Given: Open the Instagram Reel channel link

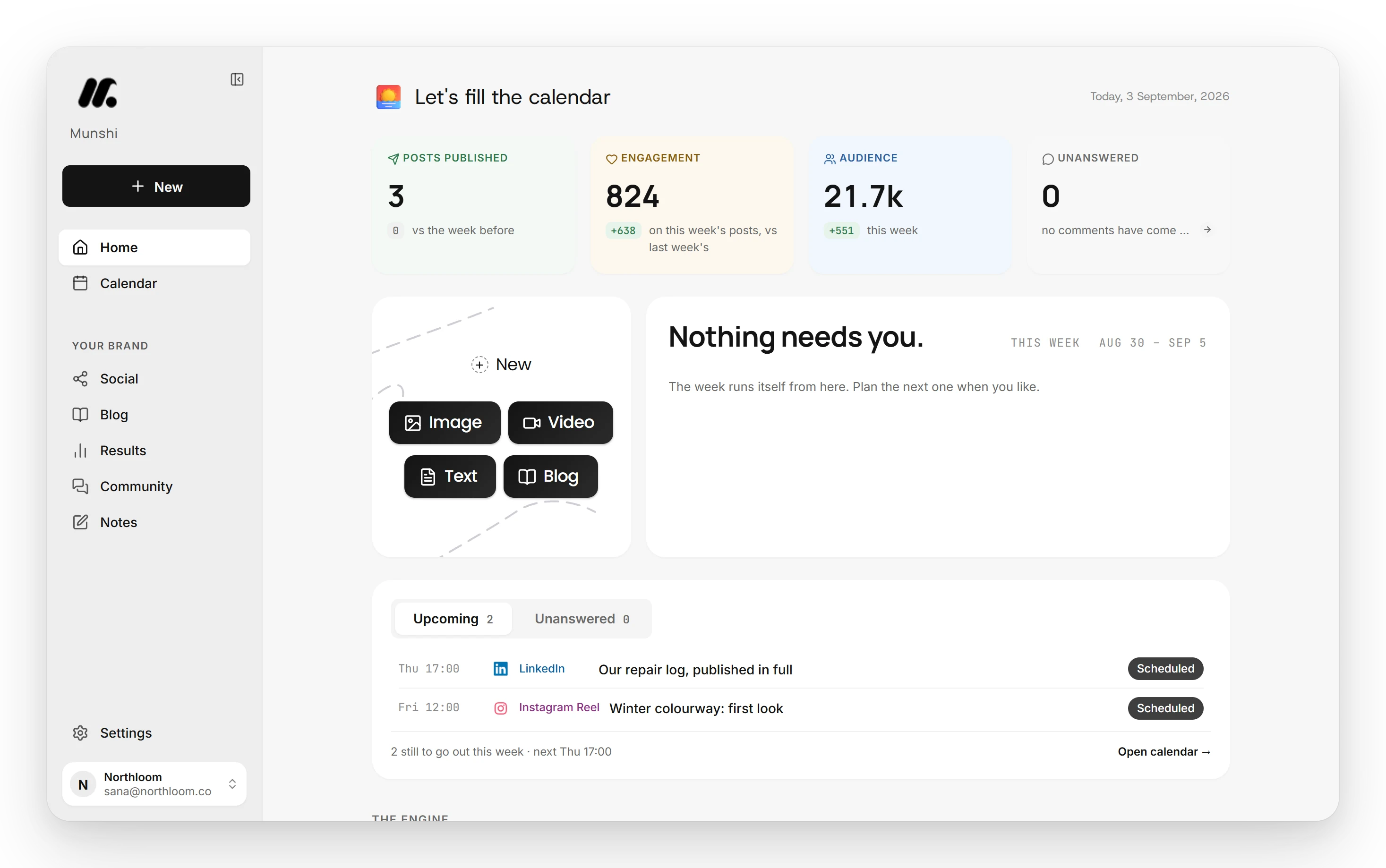Looking at the screenshot, I should (559, 708).
